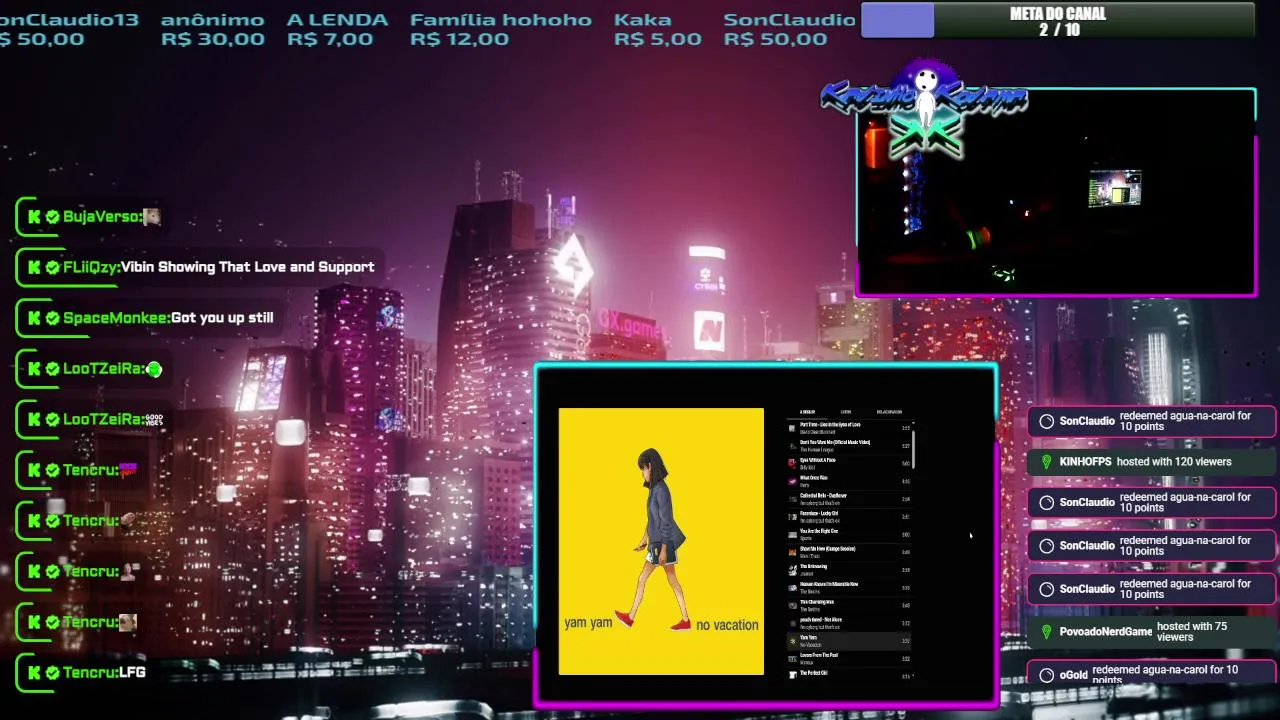
Task: Click the Show Me How song thumbnail
Action: tap(792, 551)
